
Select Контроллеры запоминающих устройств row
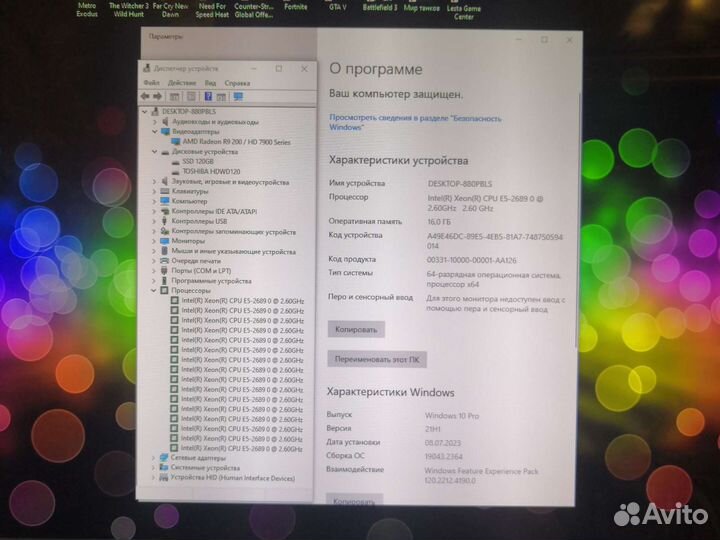point(233,231)
